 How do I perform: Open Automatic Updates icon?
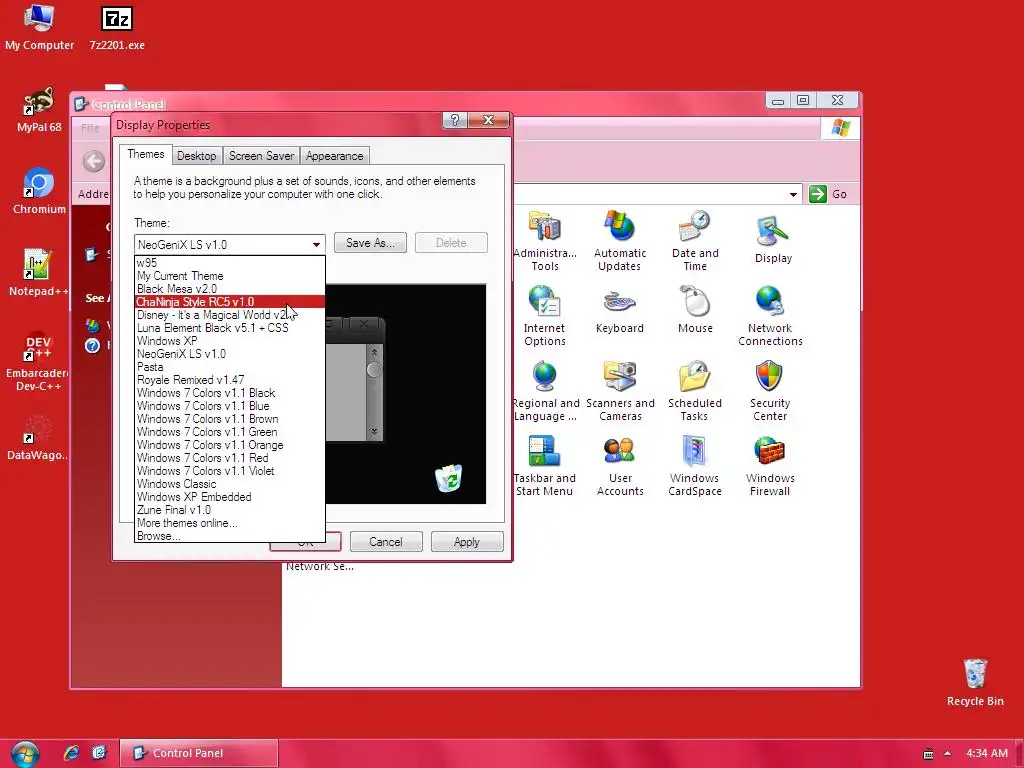(620, 240)
